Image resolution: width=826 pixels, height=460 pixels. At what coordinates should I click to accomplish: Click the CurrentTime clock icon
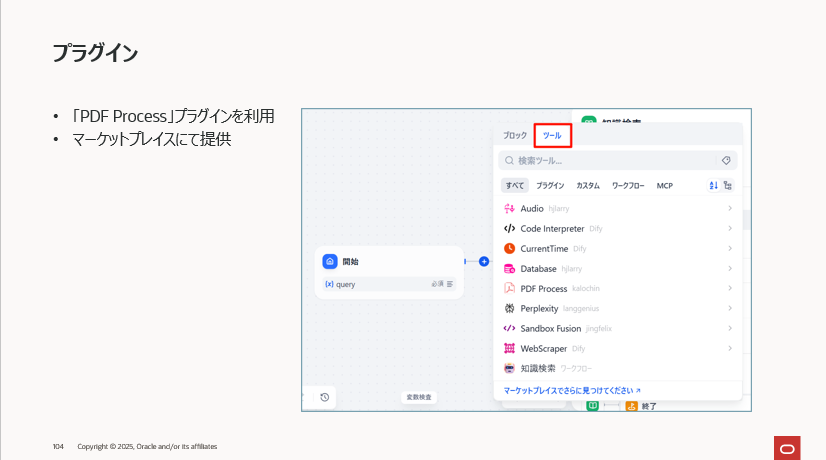click(x=509, y=249)
